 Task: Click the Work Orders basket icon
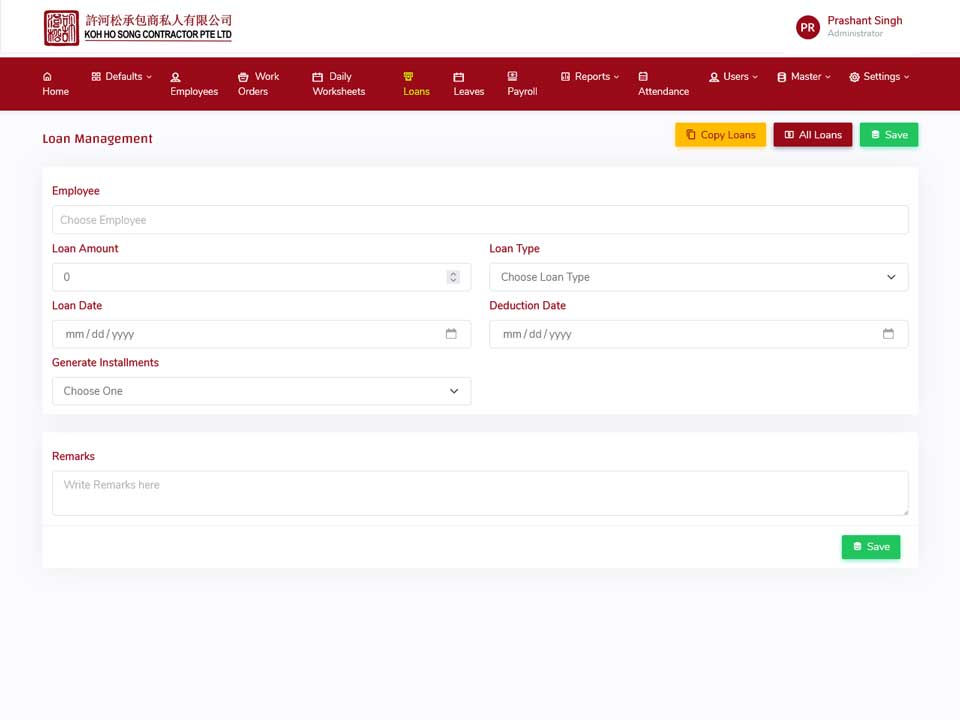[x=243, y=77]
